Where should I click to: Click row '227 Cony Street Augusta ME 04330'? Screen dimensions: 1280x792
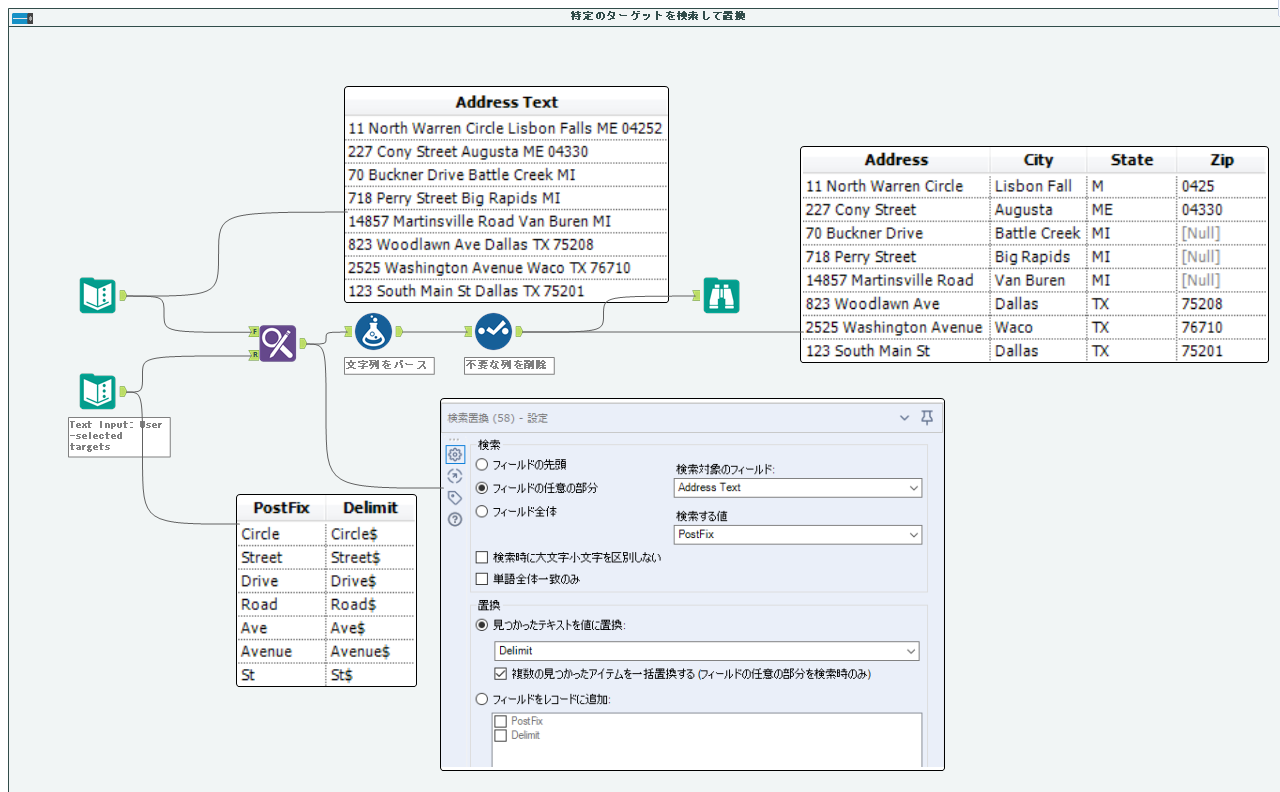pos(506,152)
